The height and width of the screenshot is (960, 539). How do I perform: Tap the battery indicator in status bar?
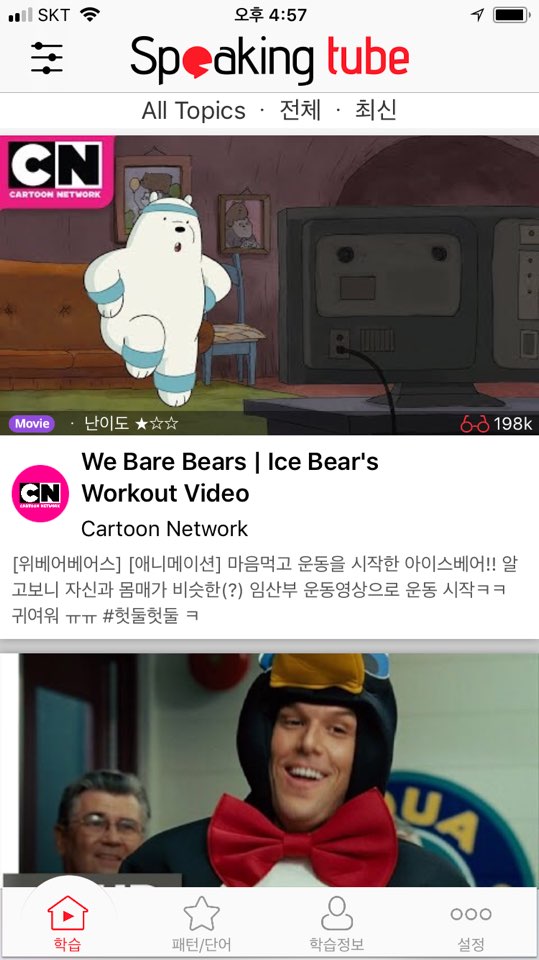[511, 15]
